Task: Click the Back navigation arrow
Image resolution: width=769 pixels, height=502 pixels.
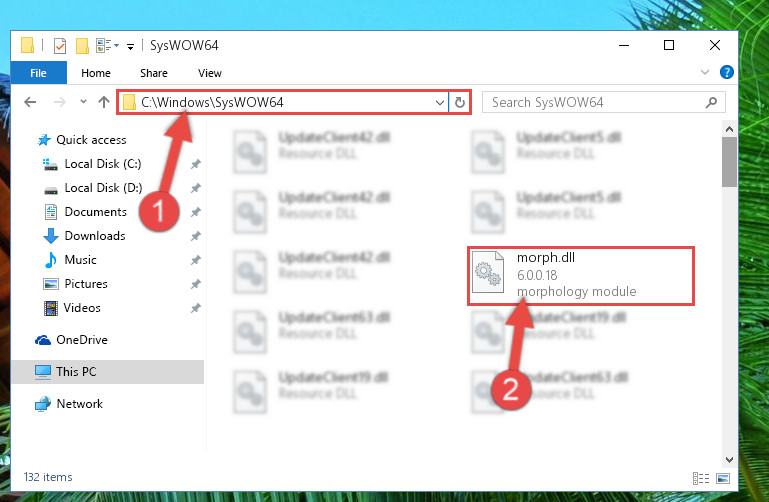Action: 30,102
